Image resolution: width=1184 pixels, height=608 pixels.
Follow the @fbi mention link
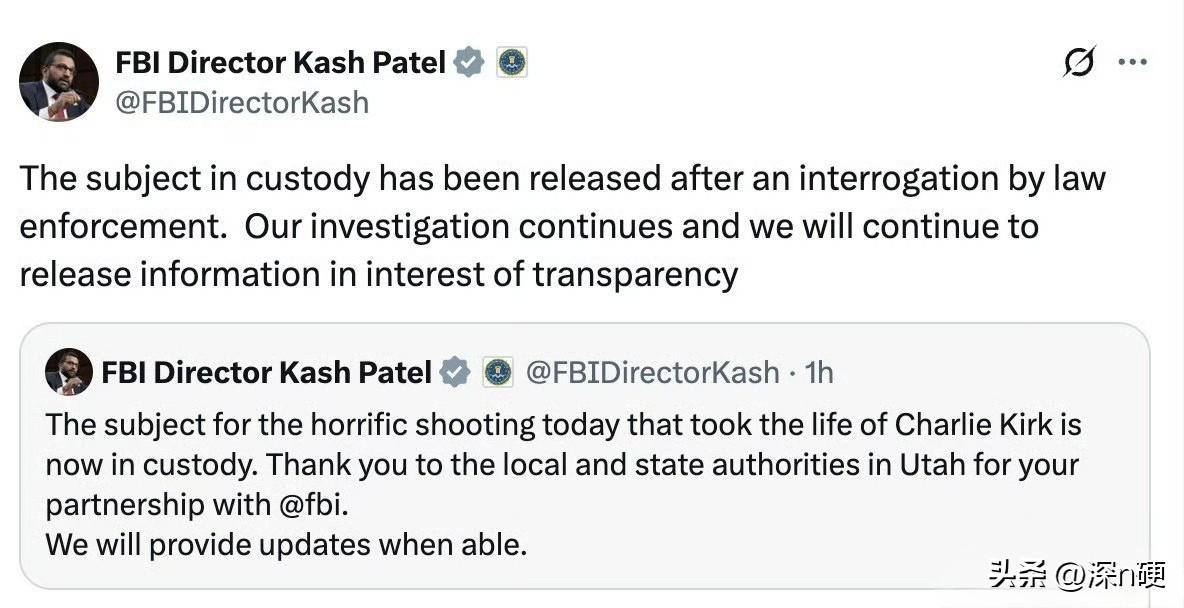click(314, 505)
